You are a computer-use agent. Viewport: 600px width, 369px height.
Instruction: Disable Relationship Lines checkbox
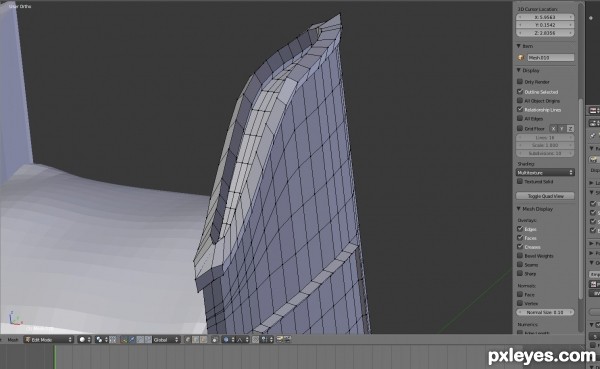[x=520, y=109]
